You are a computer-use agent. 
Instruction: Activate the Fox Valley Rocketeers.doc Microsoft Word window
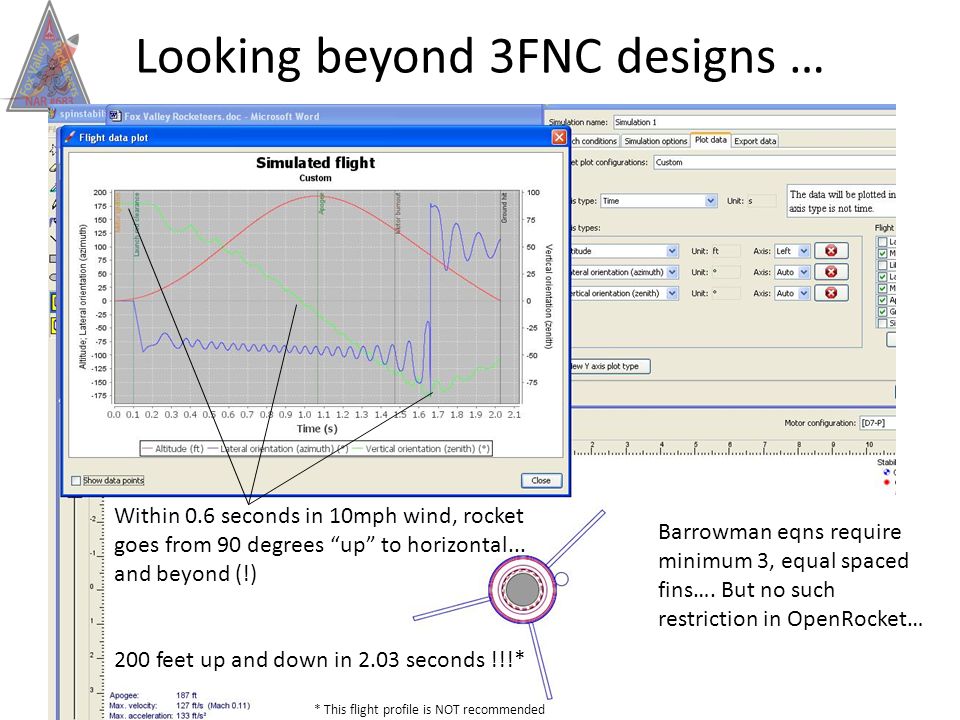[x=324, y=116]
